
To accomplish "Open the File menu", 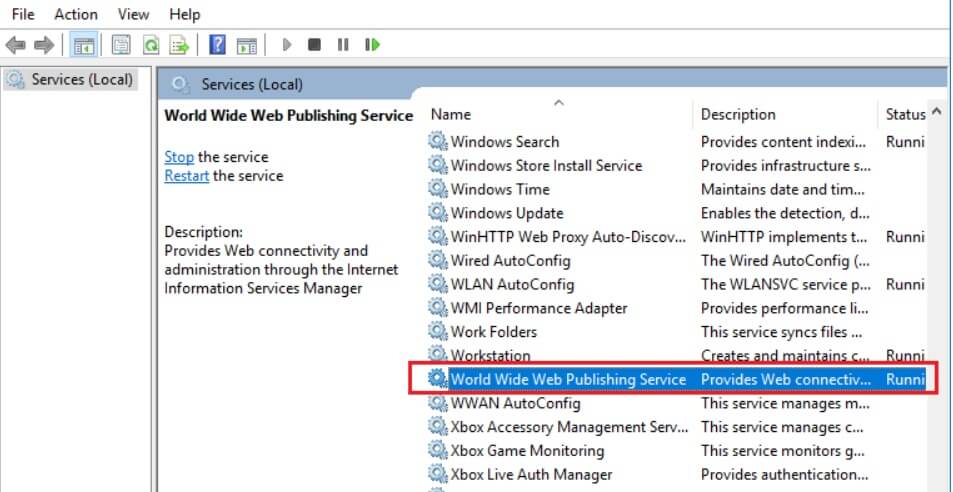I will click(x=22, y=14).
